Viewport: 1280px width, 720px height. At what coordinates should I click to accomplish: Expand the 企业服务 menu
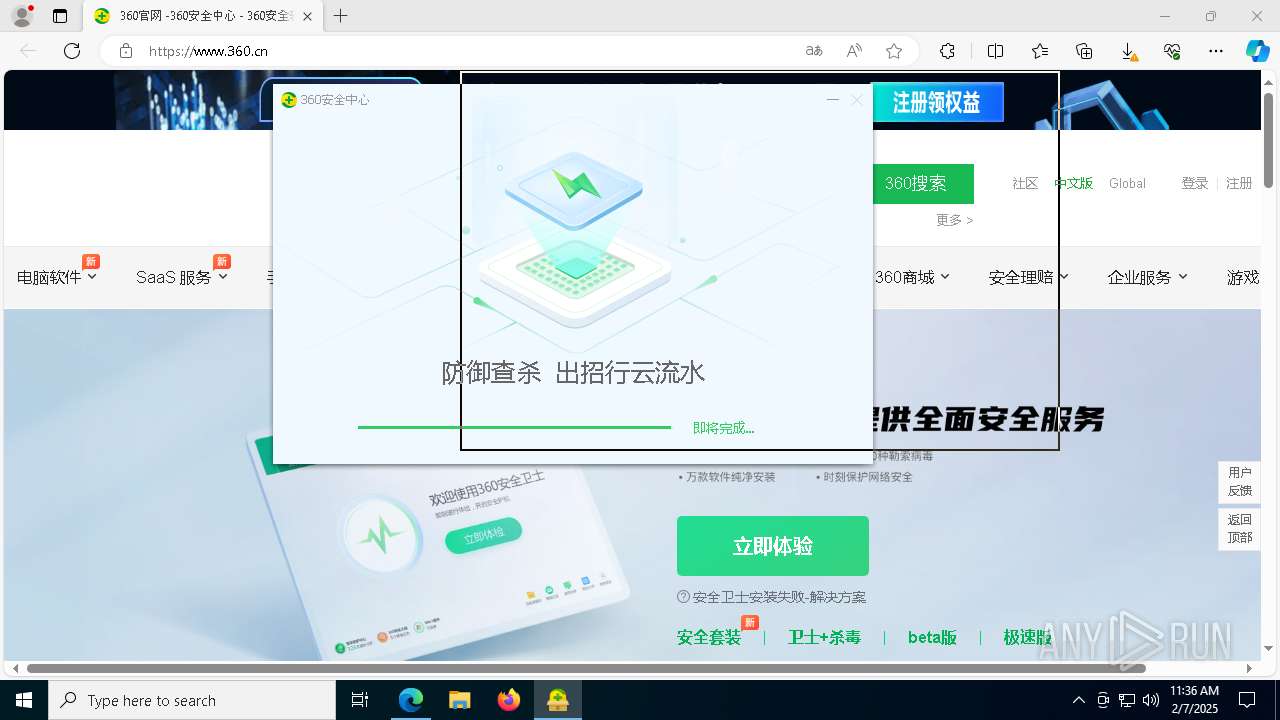coord(1147,277)
